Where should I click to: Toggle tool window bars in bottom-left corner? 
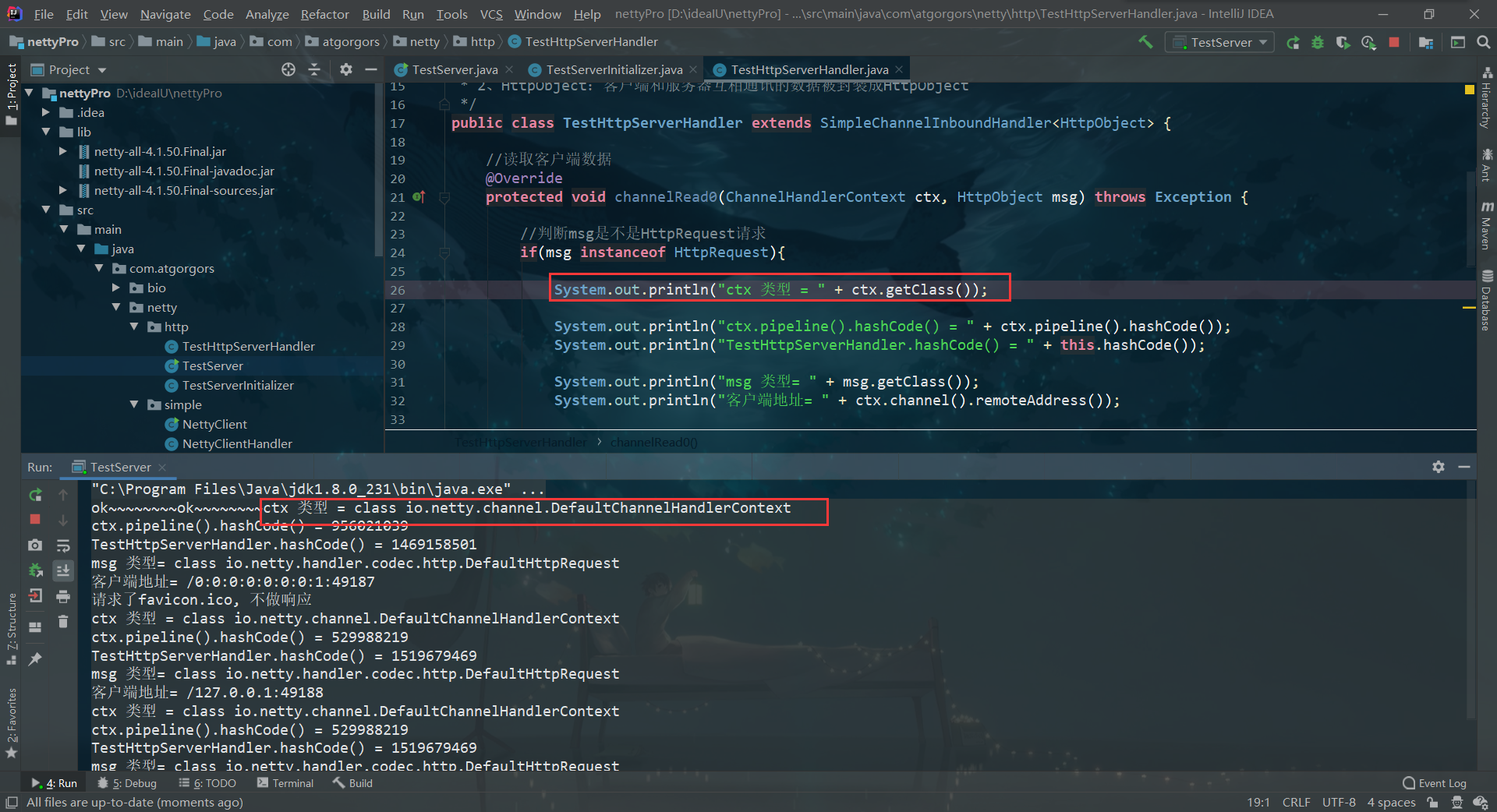[11, 802]
